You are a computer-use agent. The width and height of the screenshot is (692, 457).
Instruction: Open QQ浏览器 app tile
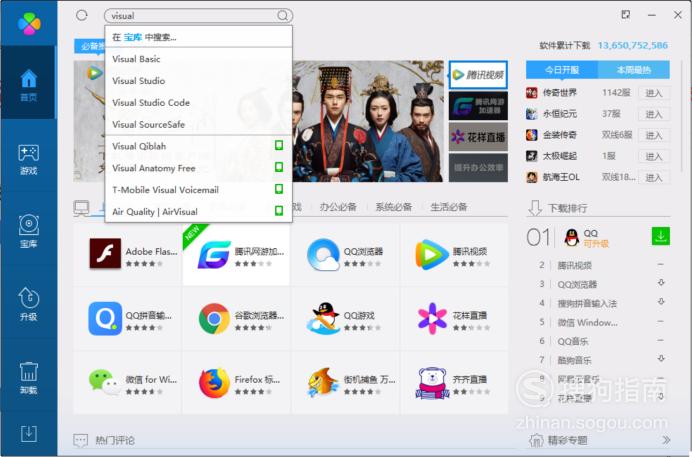point(345,255)
